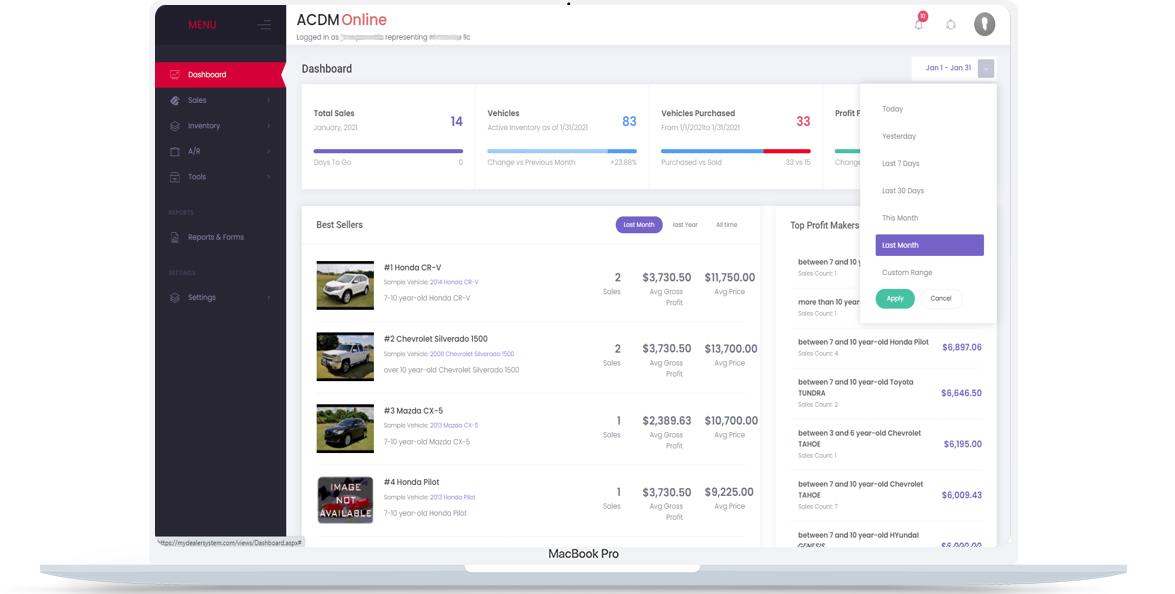Click the $6,646.50 Toyota Tundra profit
This screenshot has width=1175, height=594.
[961, 393]
